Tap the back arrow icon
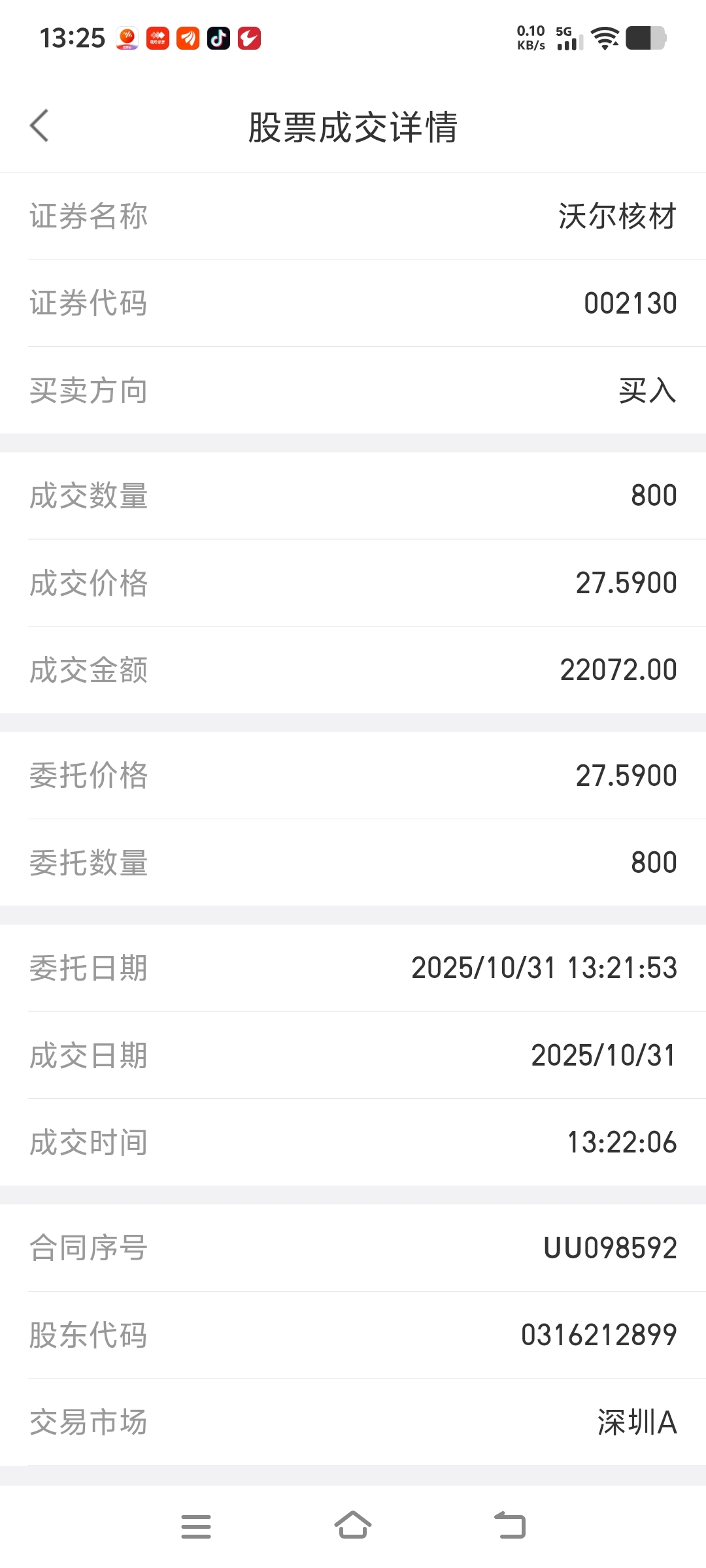 tap(39, 125)
